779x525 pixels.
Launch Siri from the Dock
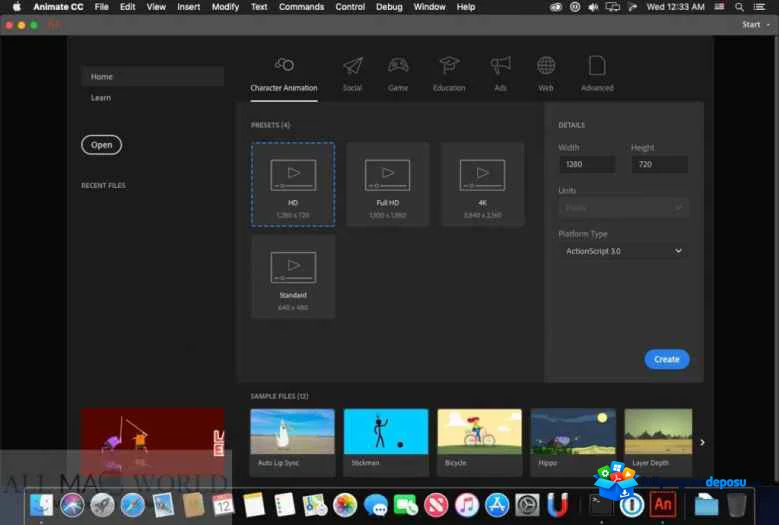tap(72, 505)
